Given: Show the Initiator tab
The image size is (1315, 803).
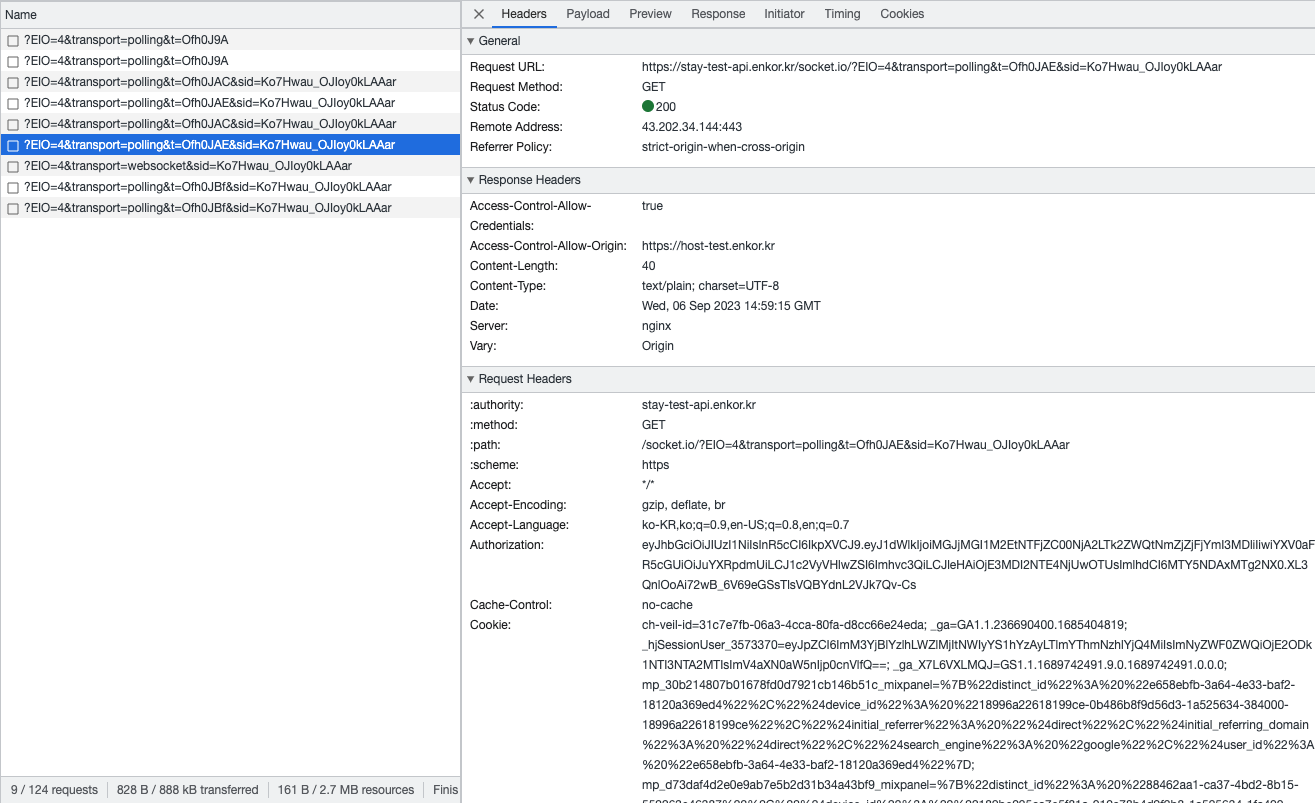Looking at the screenshot, I should [784, 14].
